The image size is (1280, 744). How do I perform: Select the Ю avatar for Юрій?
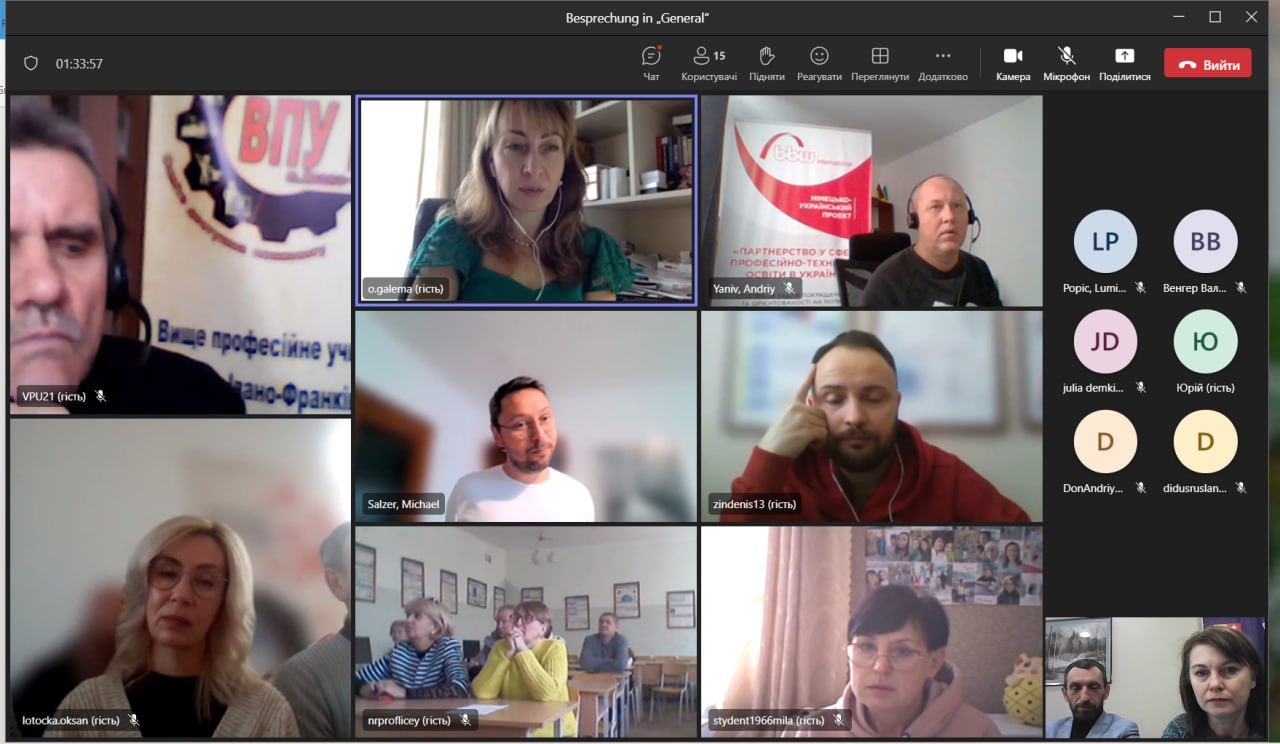tap(1205, 342)
